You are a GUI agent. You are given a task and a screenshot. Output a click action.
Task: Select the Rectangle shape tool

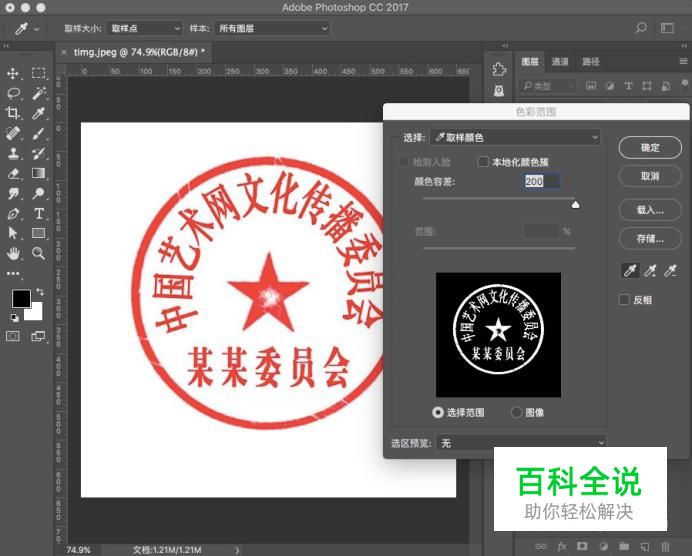click(x=39, y=233)
